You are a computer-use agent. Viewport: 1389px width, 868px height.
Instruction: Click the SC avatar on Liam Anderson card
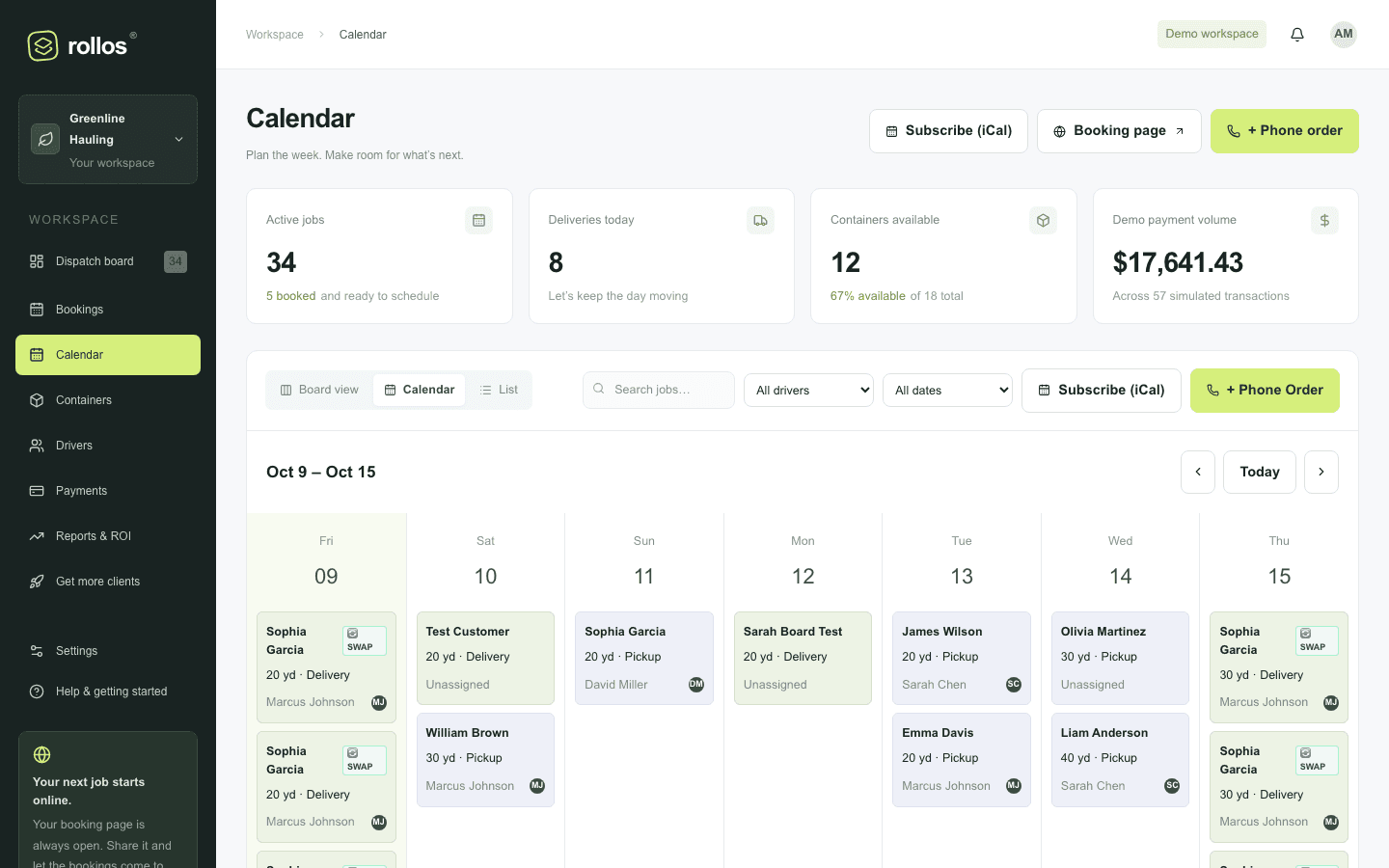[x=1172, y=786]
